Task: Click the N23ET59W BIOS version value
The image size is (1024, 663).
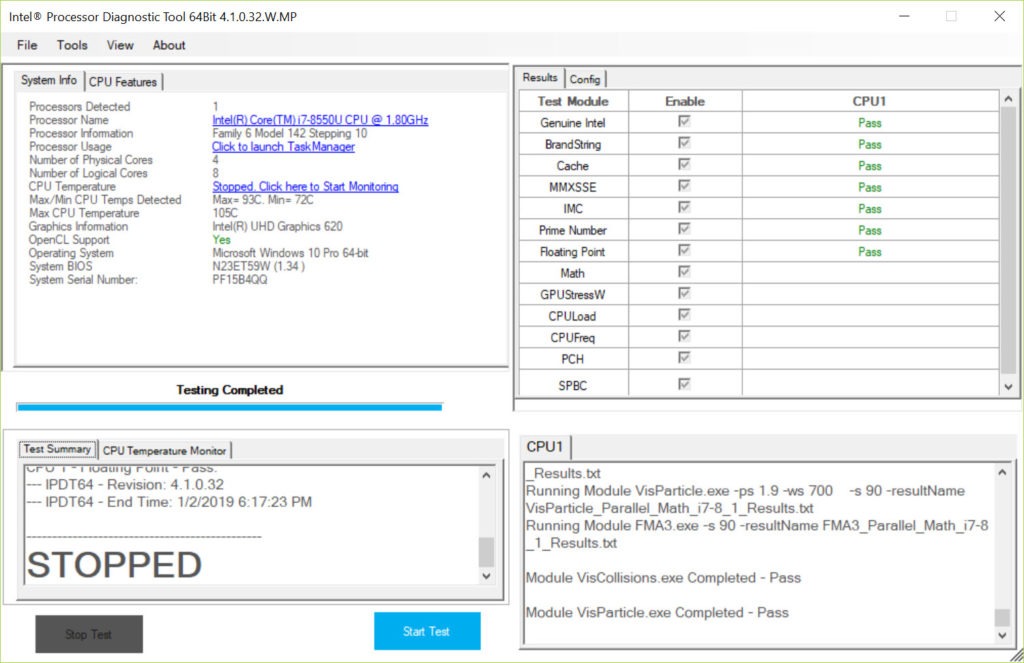Action: tap(259, 267)
